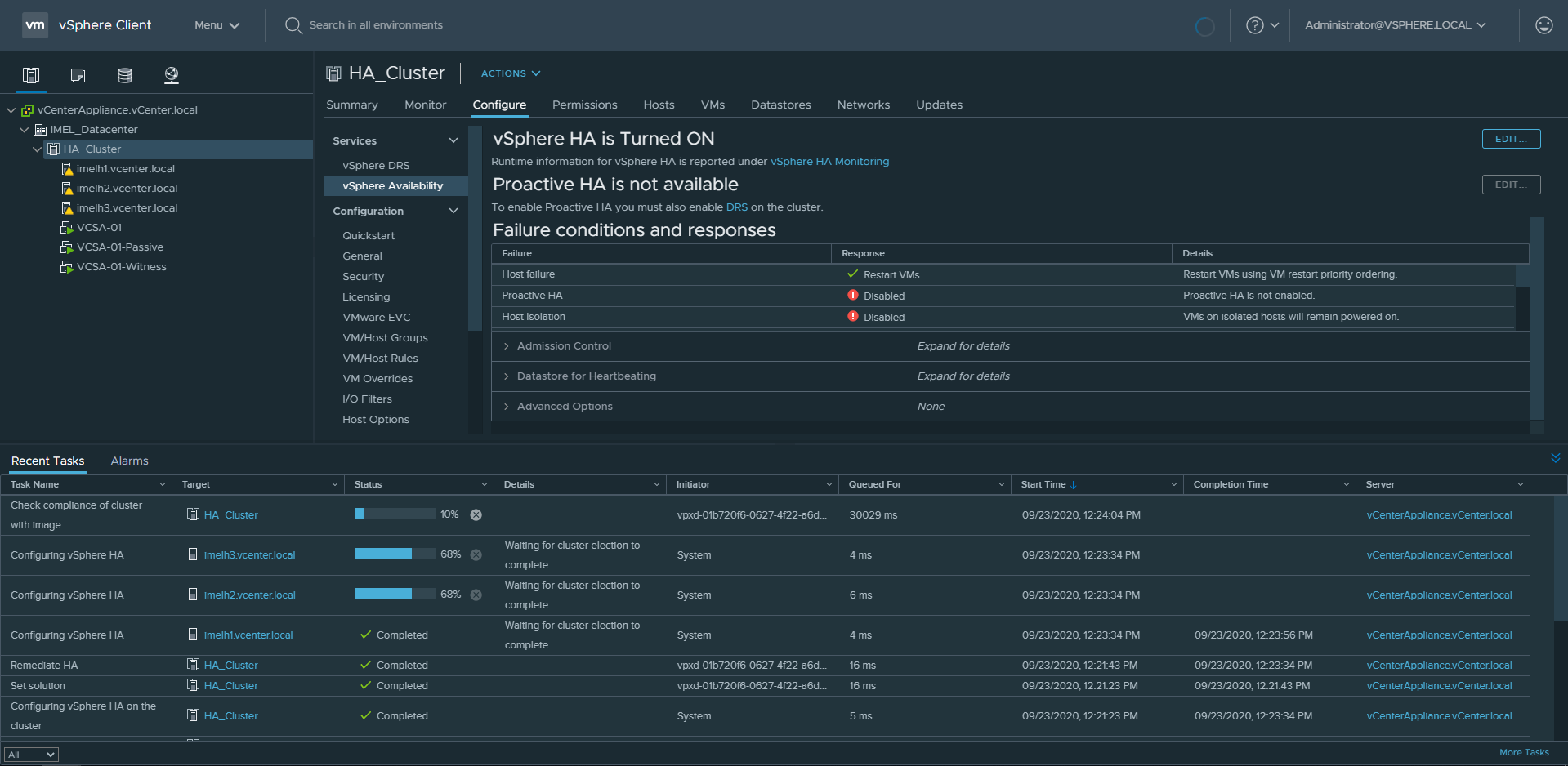Image resolution: width=1568 pixels, height=766 pixels.
Task: Open VM/Host Rules configuration
Action: [380, 358]
